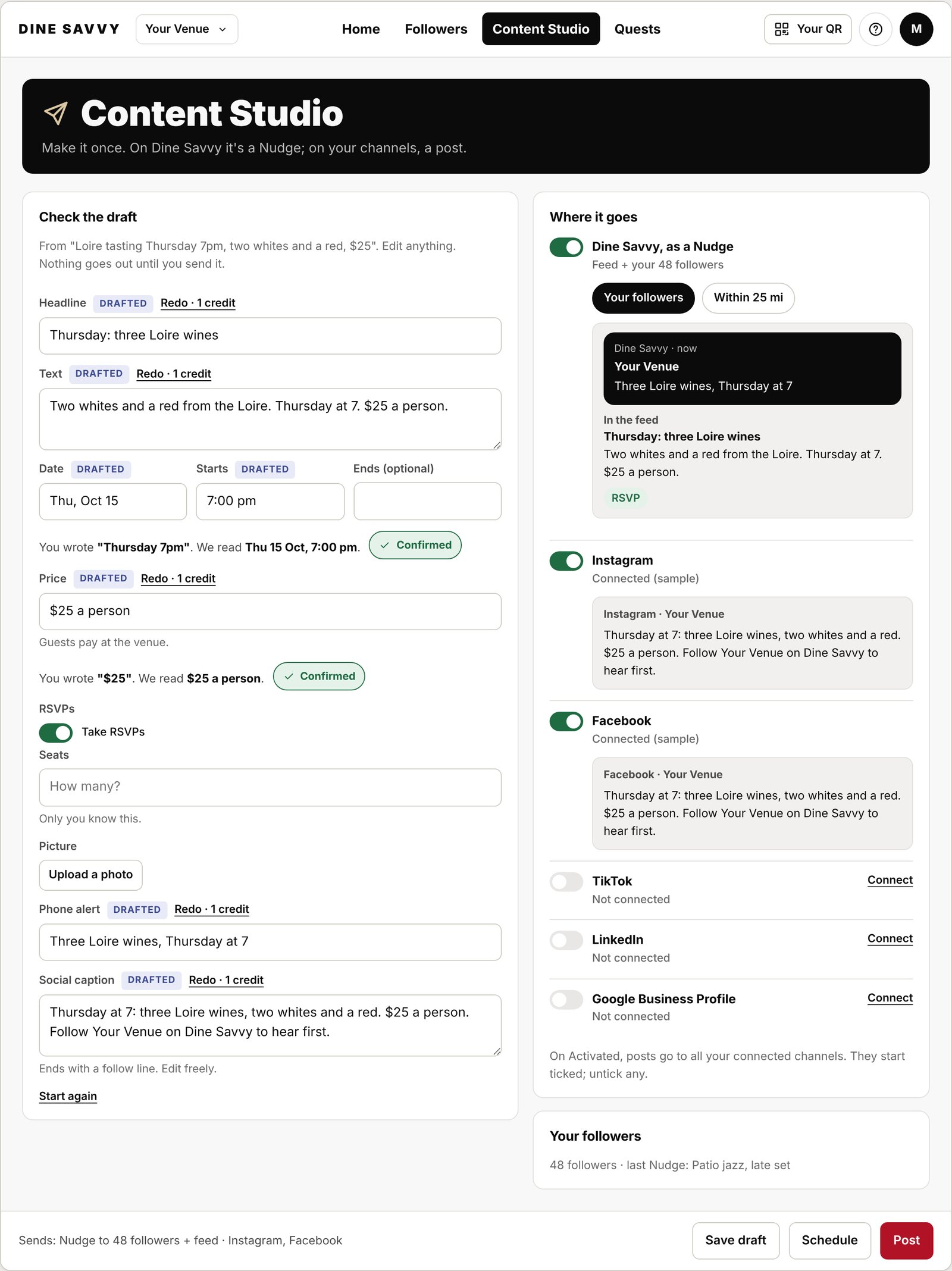Disable the Instagram channel toggle
This screenshot has width=952, height=1271.
tap(566, 561)
